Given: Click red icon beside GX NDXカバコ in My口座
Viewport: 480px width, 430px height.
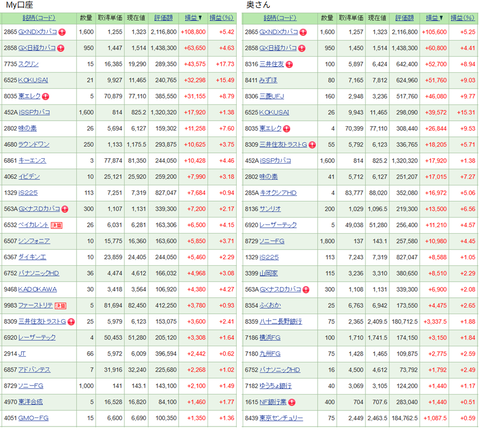Looking at the screenshot, I should point(62,32).
